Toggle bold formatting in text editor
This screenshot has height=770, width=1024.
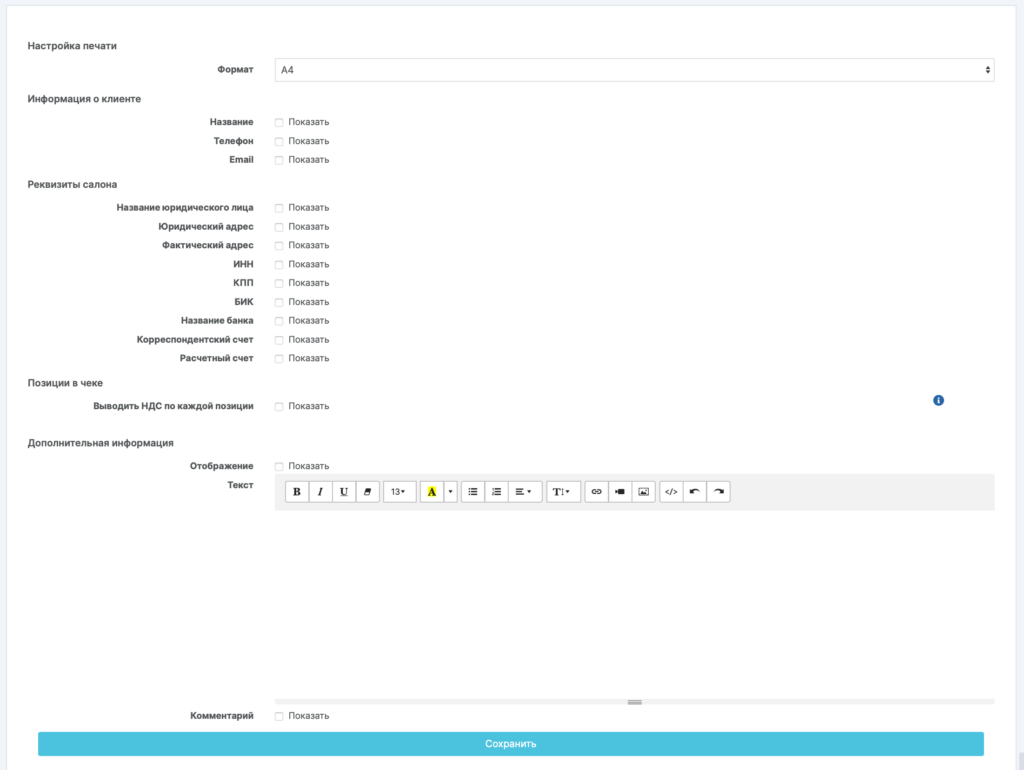pos(297,492)
